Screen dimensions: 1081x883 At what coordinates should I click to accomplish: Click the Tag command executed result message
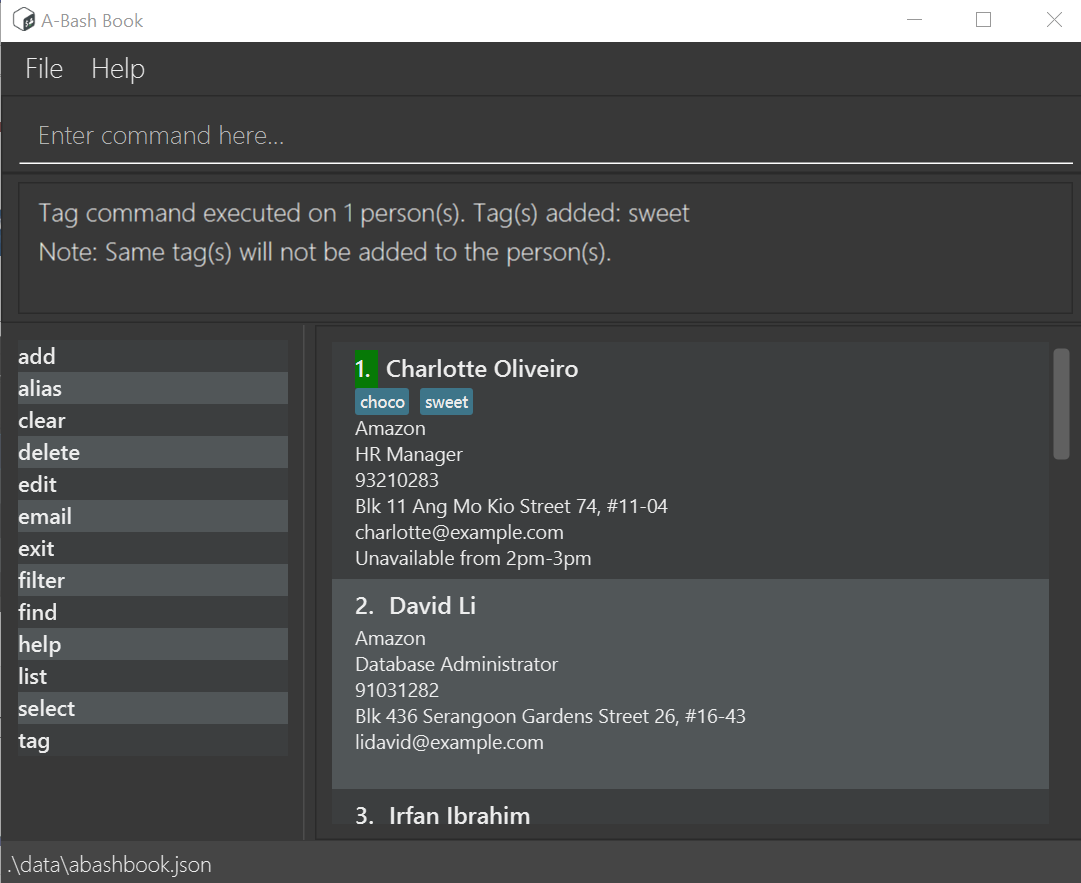tap(363, 214)
